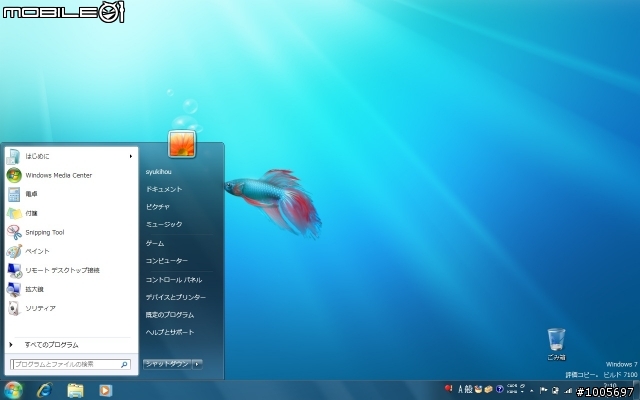The width and height of the screenshot is (640, 400).
Task: Launch Internet Explorer from the taskbar
Action: coord(44,390)
